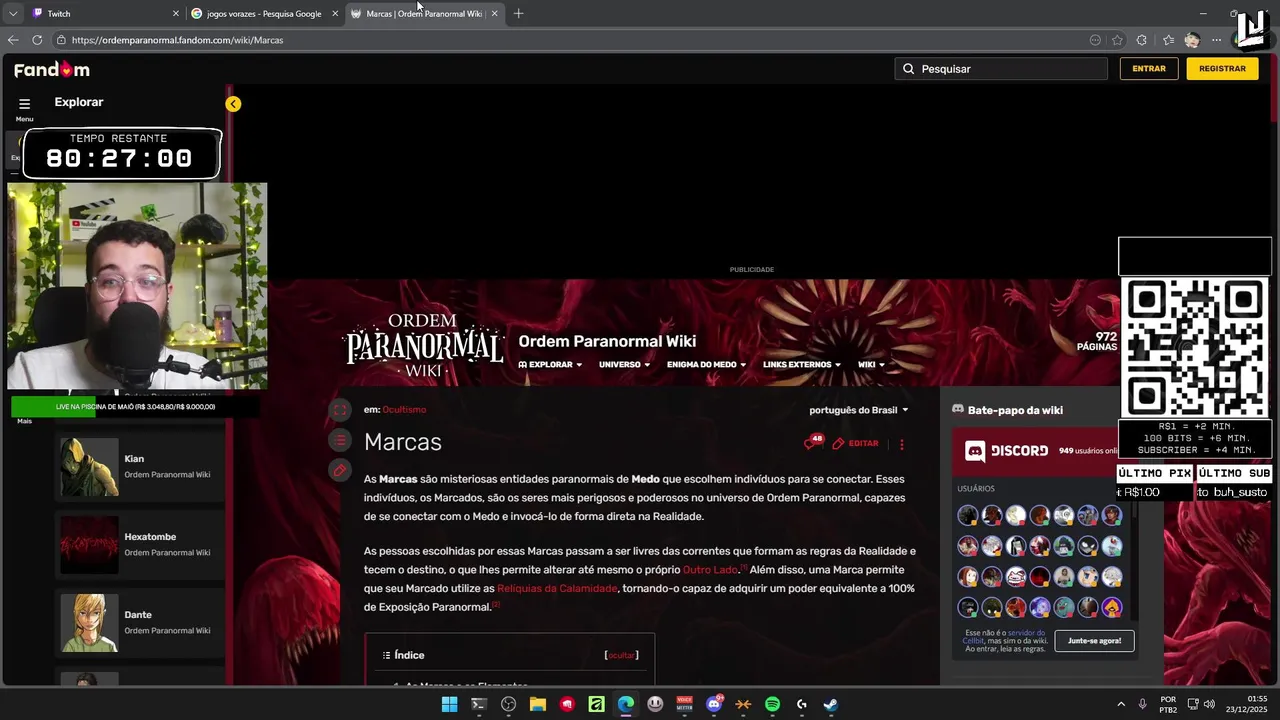The image size is (1280, 720).
Task: Switch to the Twitch browser tab
Action: (100, 14)
